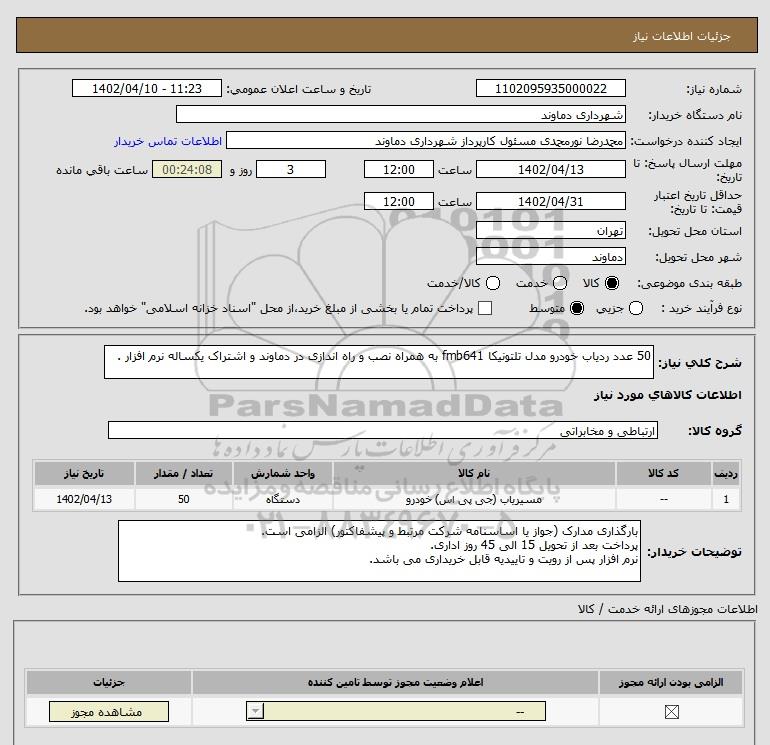Open the buyer contact info link (اطلاعات تماس خریدار)
Viewport: 770px width, 745px height.
[168, 141]
